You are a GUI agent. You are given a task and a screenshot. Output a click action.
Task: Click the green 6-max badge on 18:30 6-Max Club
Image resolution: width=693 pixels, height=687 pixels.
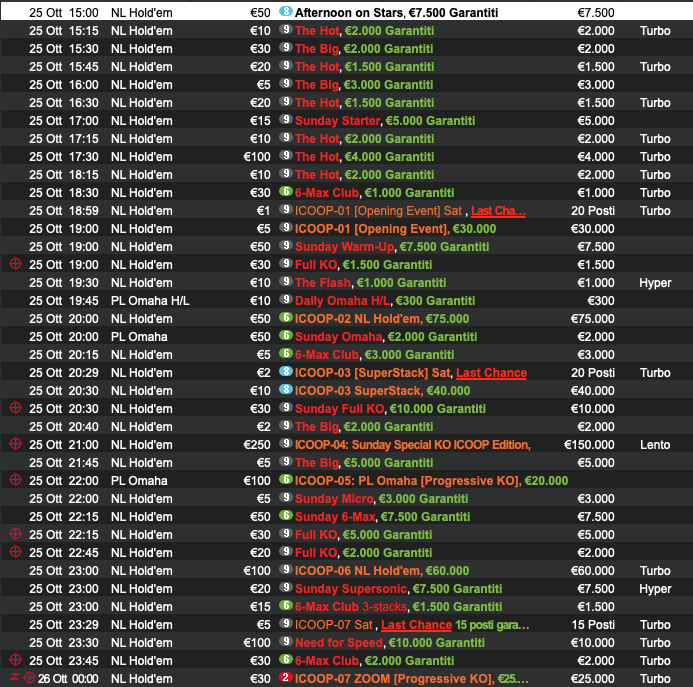click(286, 191)
